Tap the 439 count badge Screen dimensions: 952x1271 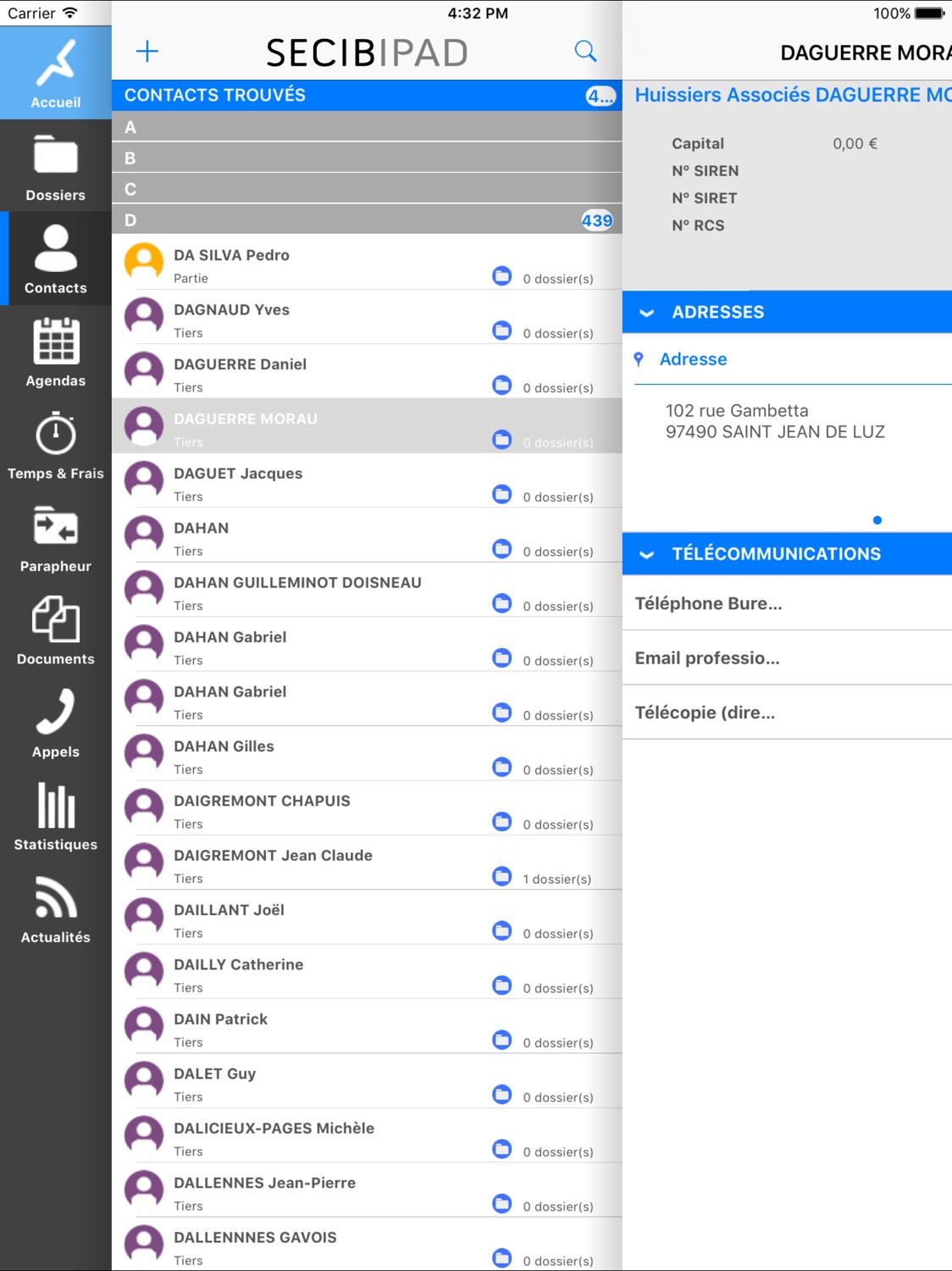pyautogui.click(x=597, y=220)
